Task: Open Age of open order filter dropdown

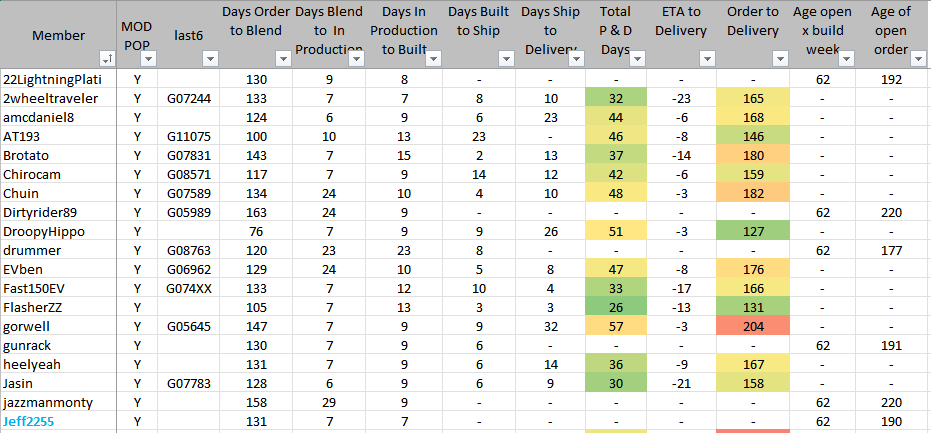Action: point(917,59)
